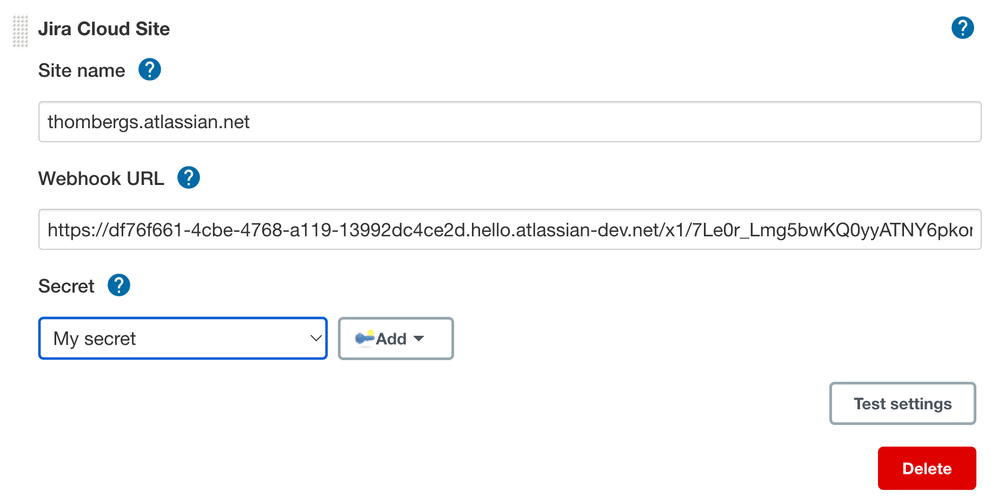
Task: Expand the Add button caret menu
Action: pyautogui.click(x=418, y=339)
